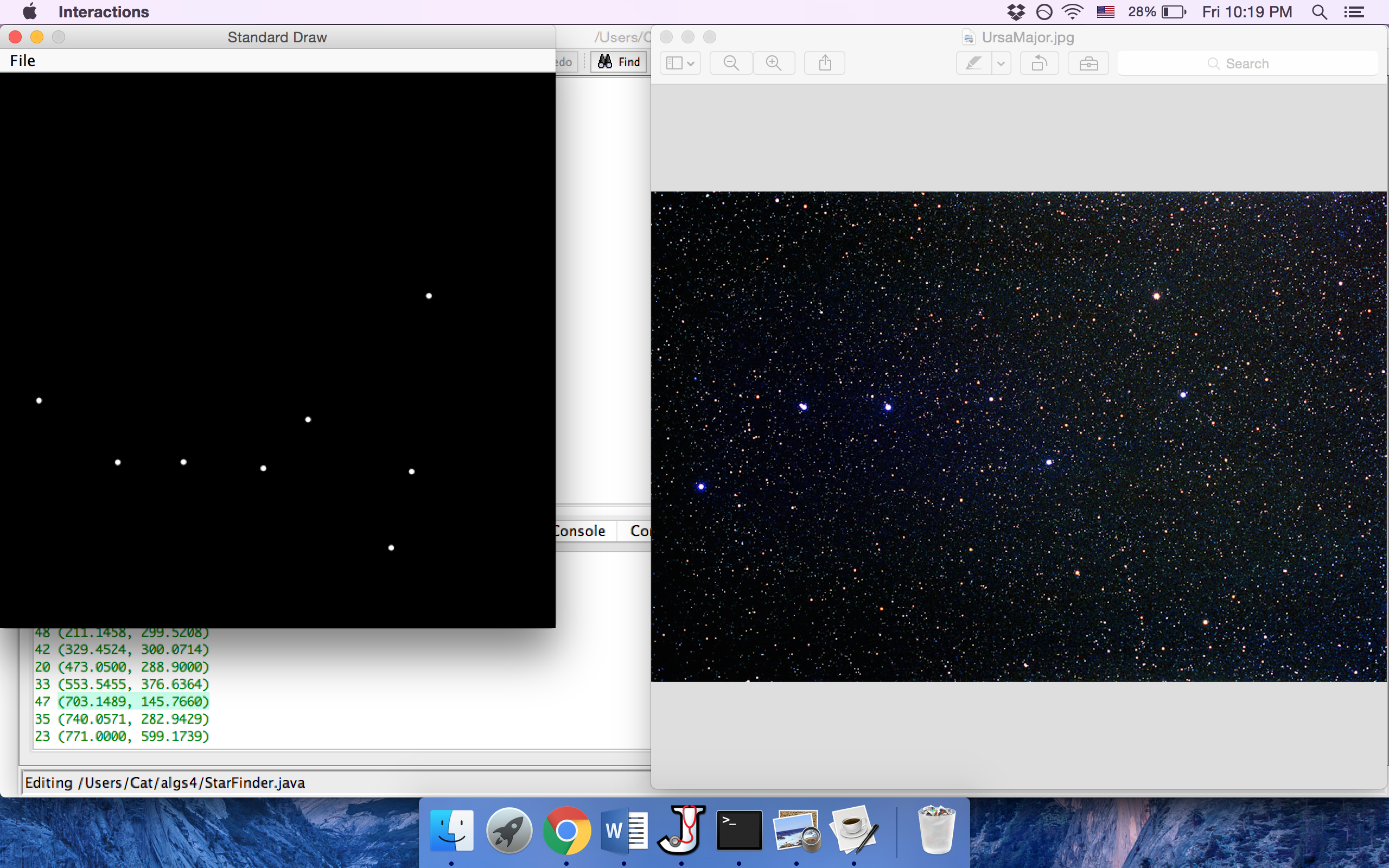Viewport: 1389px width, 868px height.
Task: Open the File menu in Standard Draw
Action: point(22,61)
